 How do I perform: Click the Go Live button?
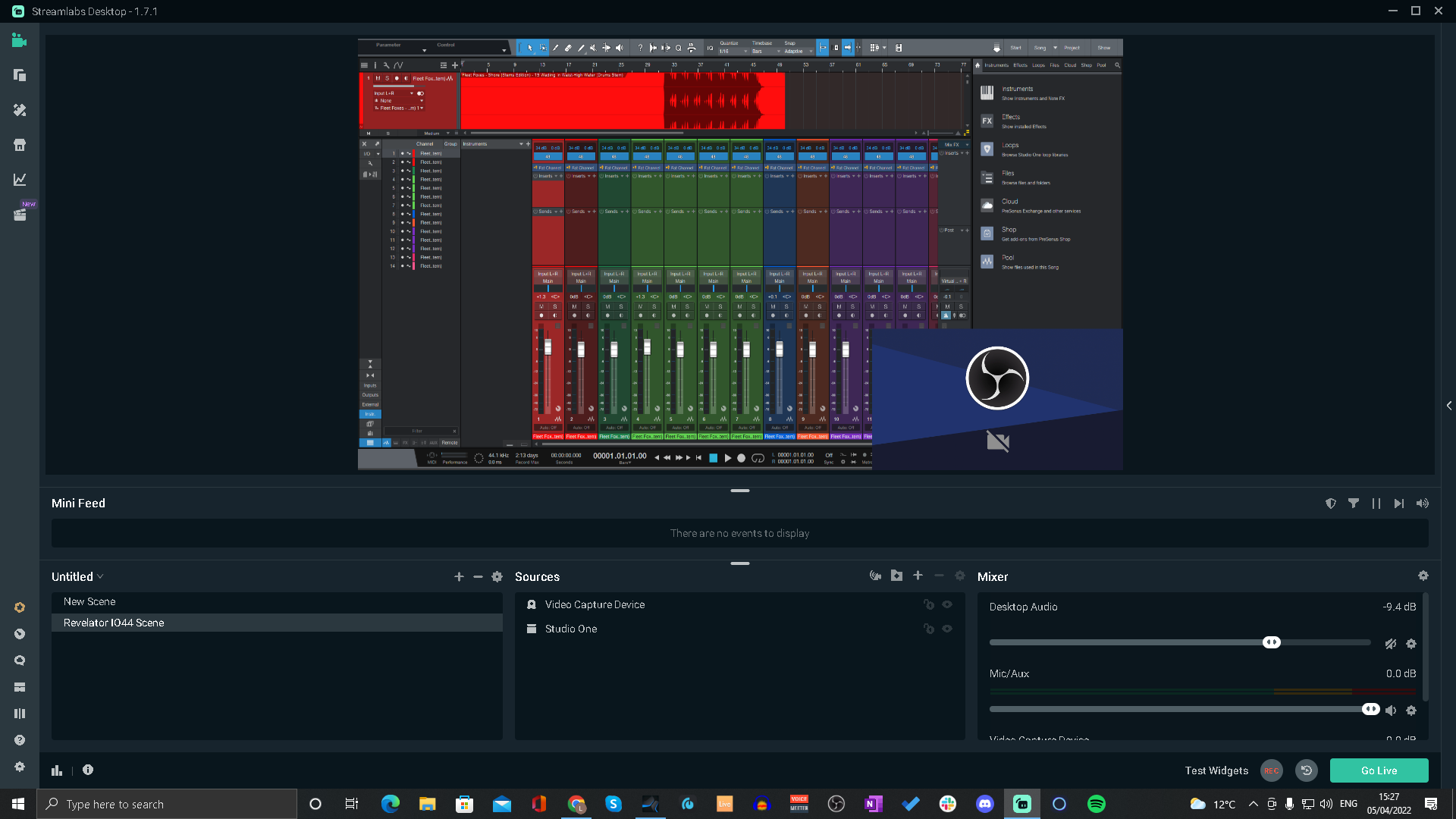[1379, 770]
